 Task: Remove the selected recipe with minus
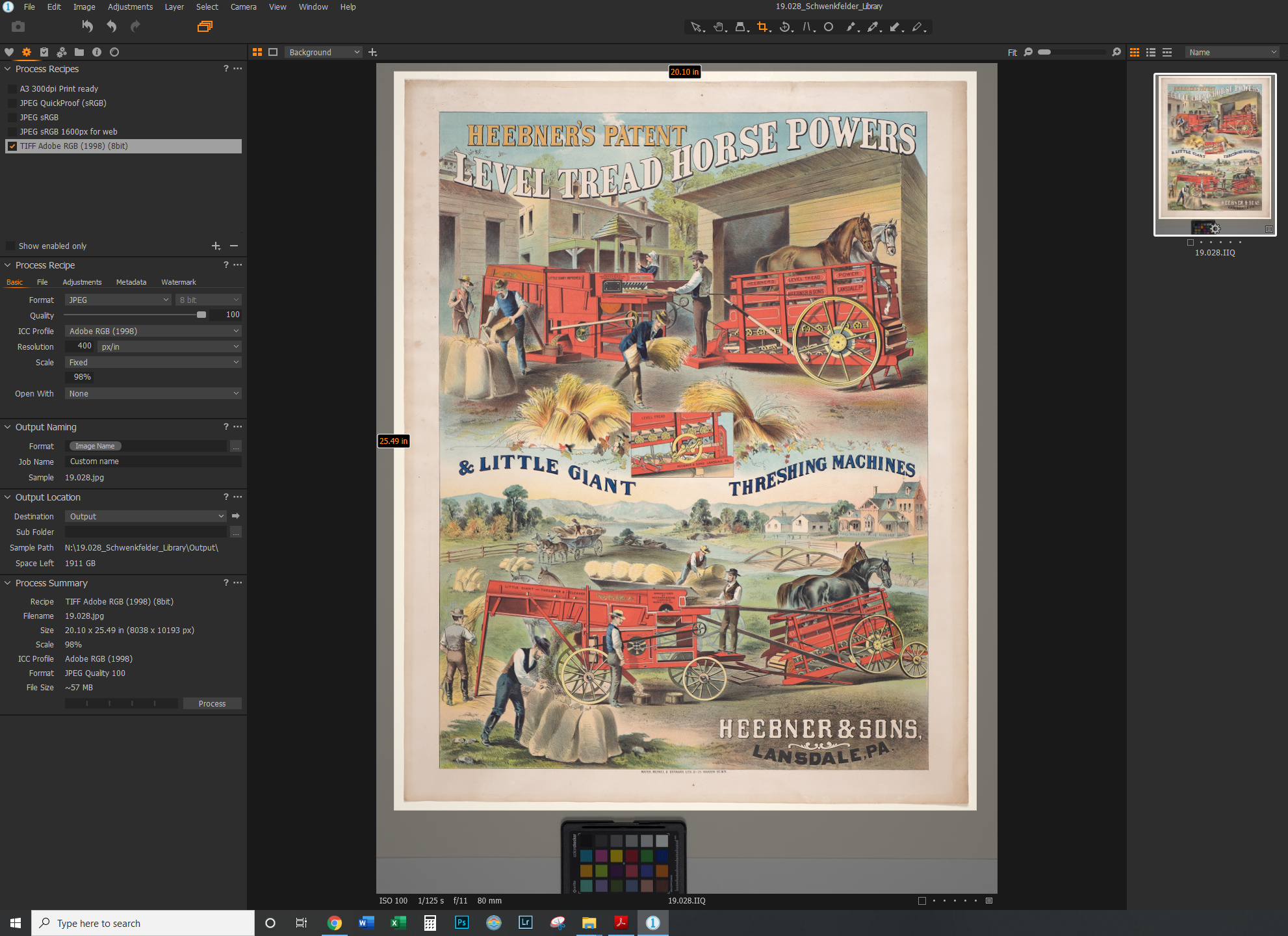pyautogui.click(x=234, y=246)
